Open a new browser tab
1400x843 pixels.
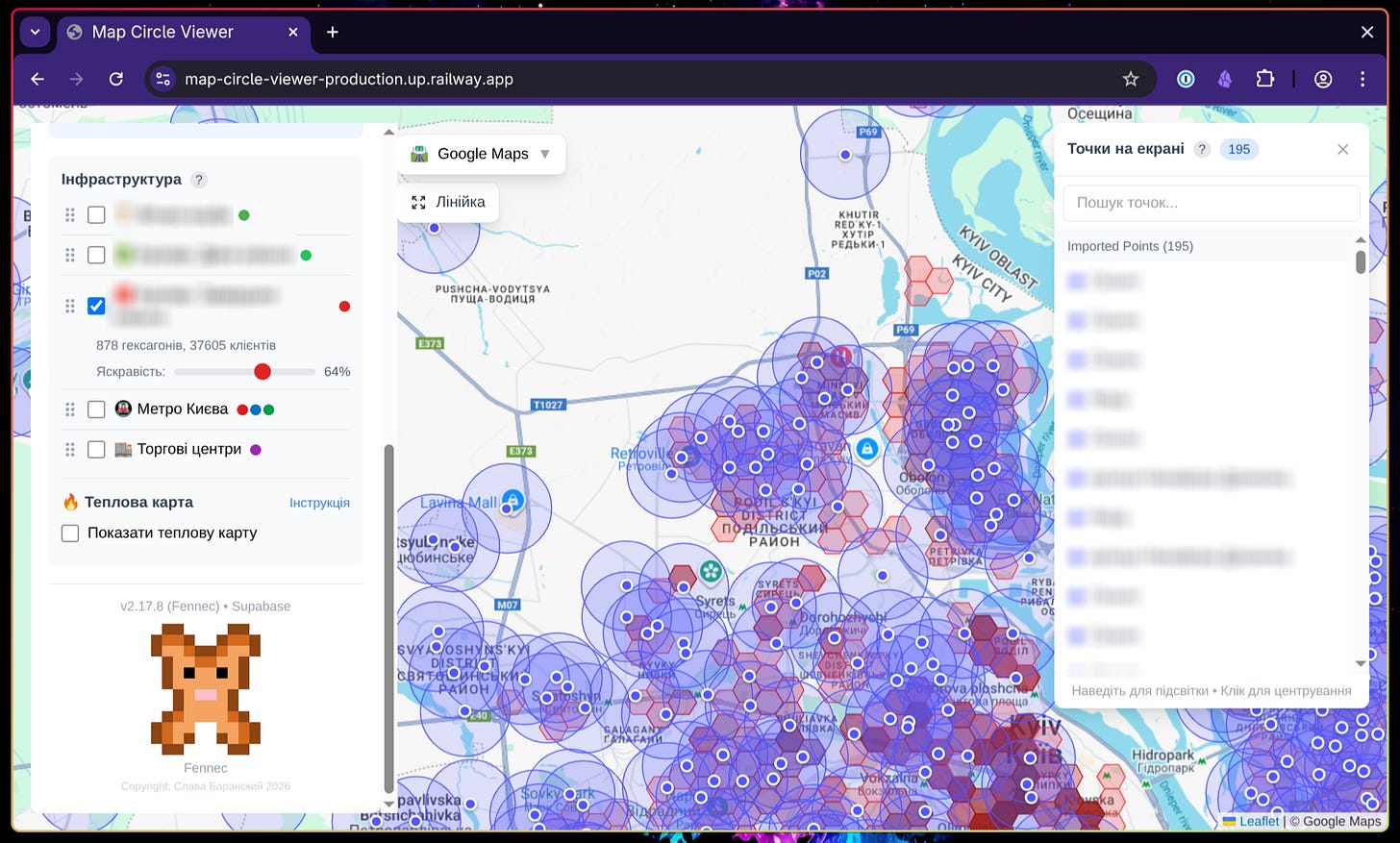pos(333,32)
